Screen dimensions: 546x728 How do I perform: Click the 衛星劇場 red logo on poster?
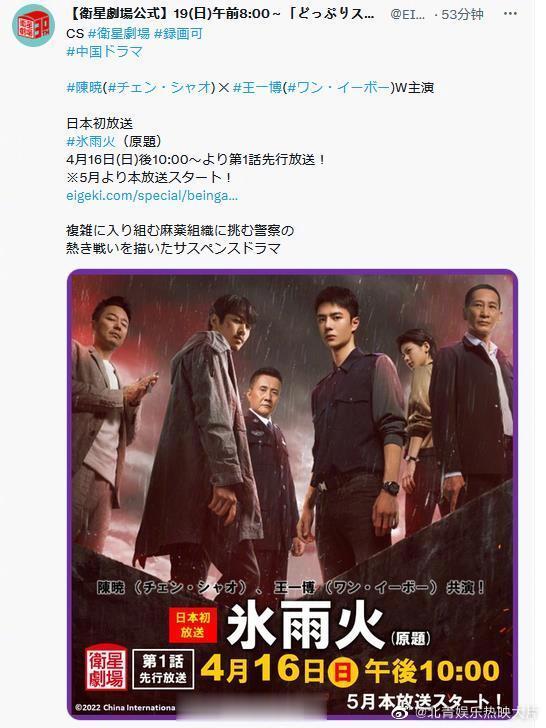pyautogui.click(x=106, y=667)
